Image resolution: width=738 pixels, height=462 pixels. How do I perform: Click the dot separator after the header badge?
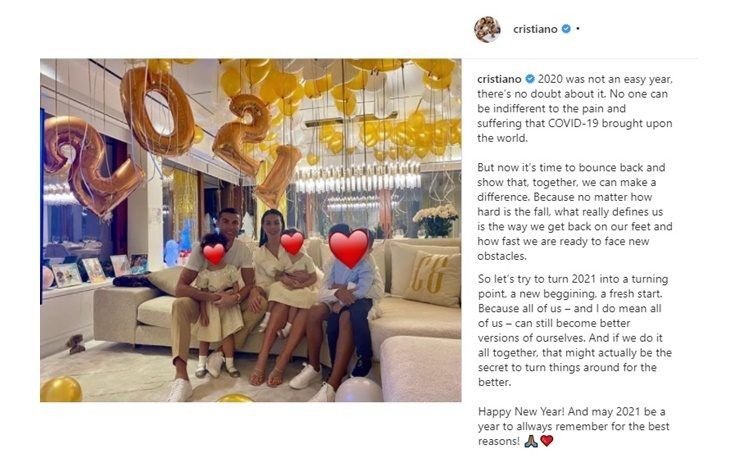coord(578,29)
